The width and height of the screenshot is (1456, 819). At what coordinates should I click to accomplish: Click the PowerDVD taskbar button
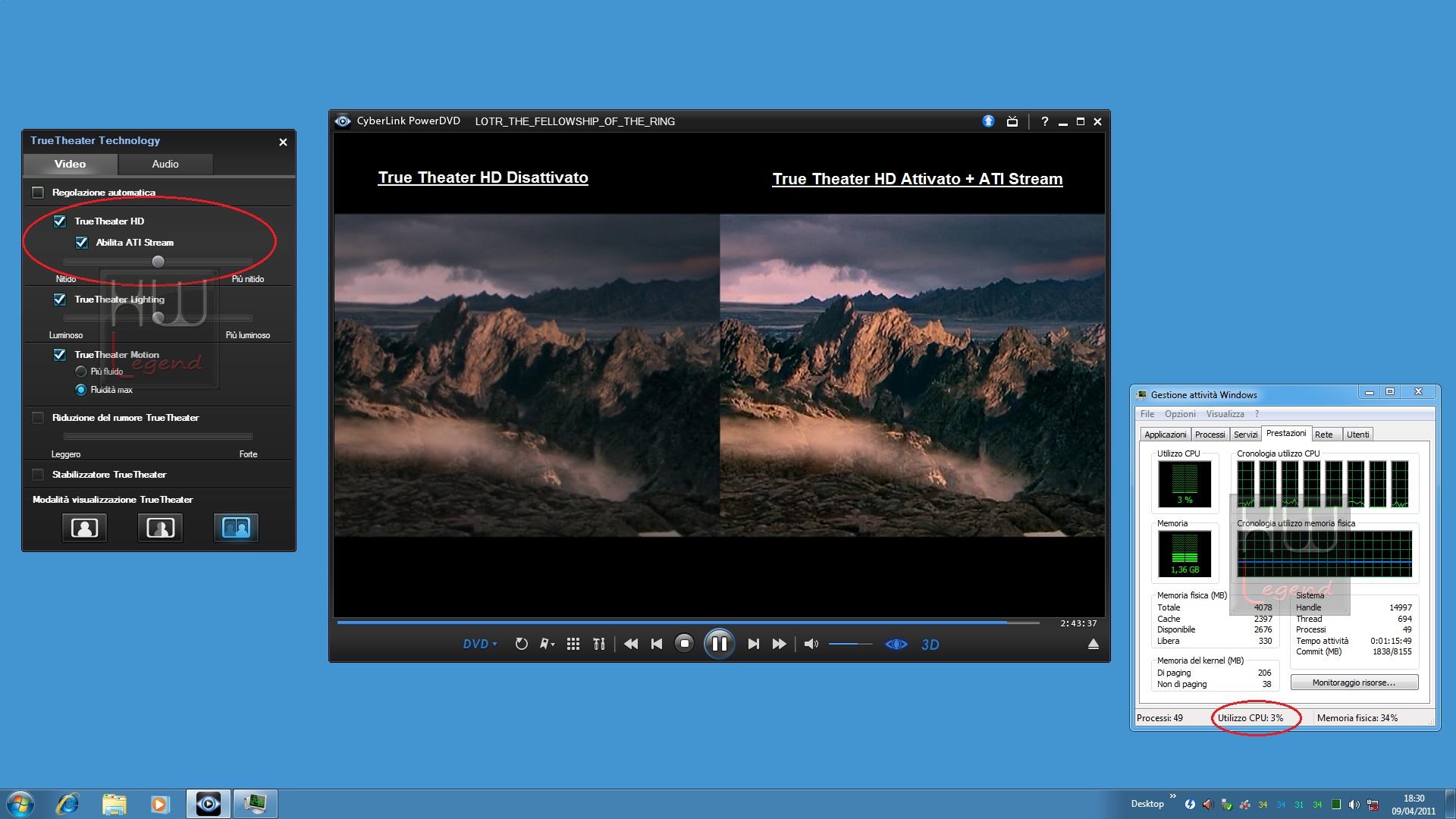208,804
